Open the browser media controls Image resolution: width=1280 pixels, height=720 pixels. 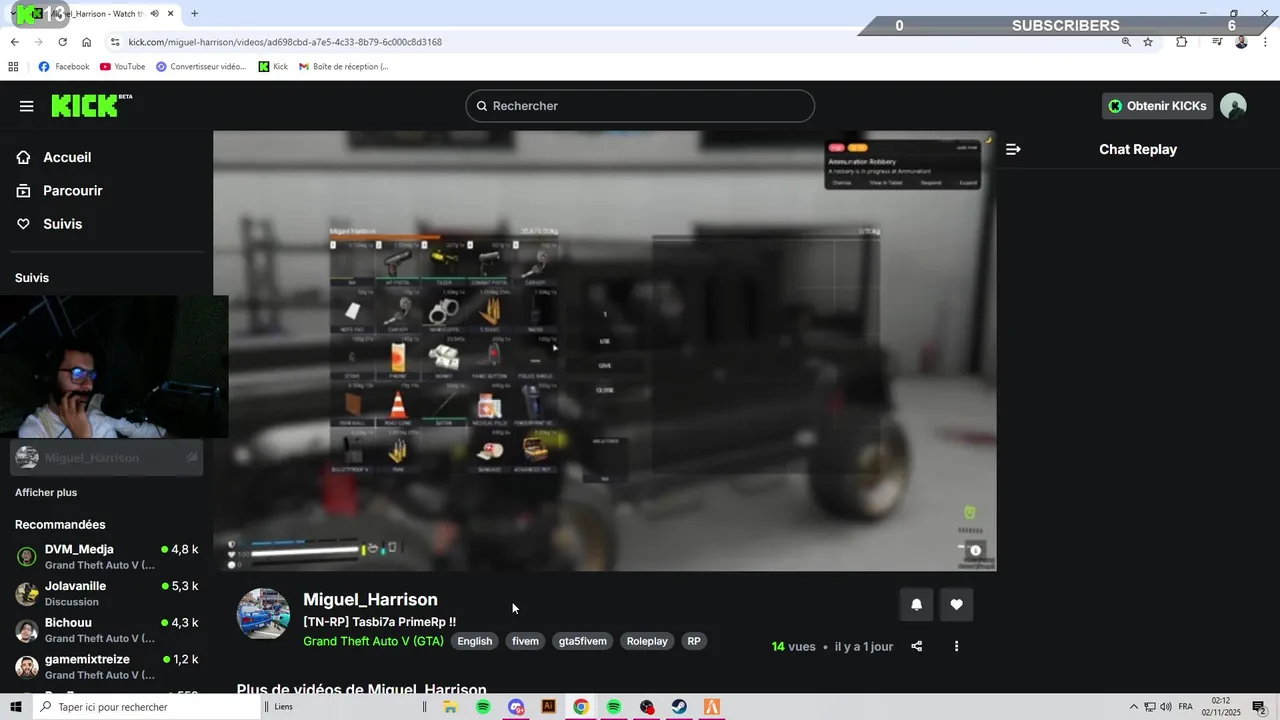(x=1217, y=42)
